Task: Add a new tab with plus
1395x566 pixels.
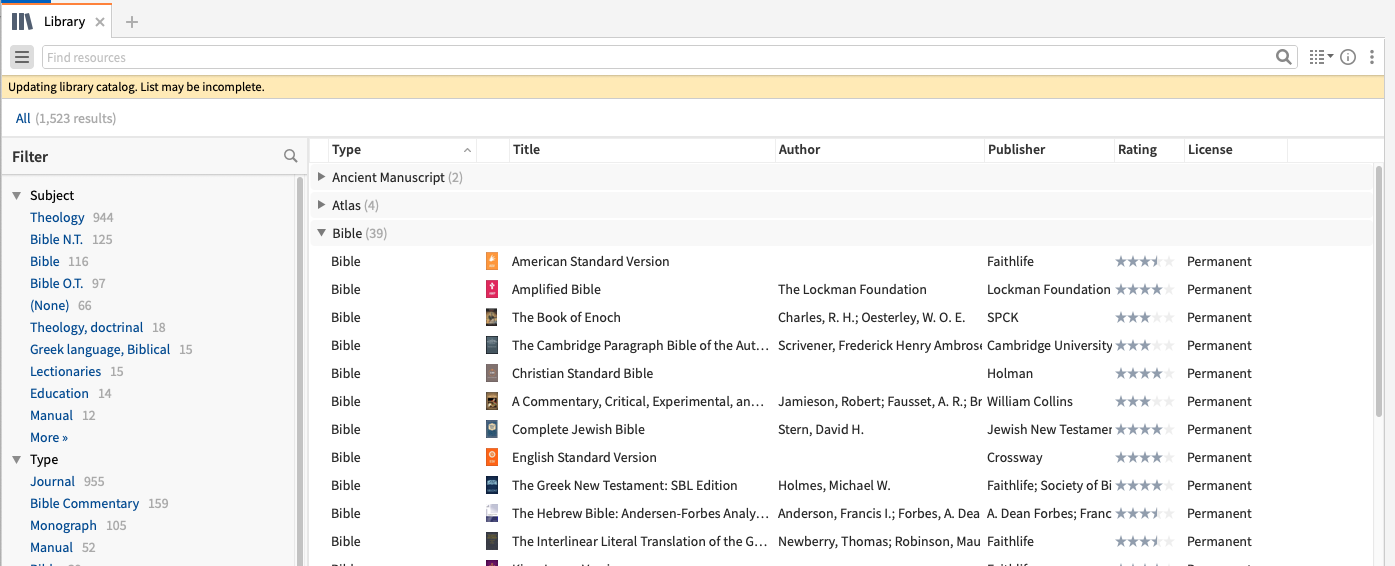Action: pyautogui.click(x=131, y=22)
